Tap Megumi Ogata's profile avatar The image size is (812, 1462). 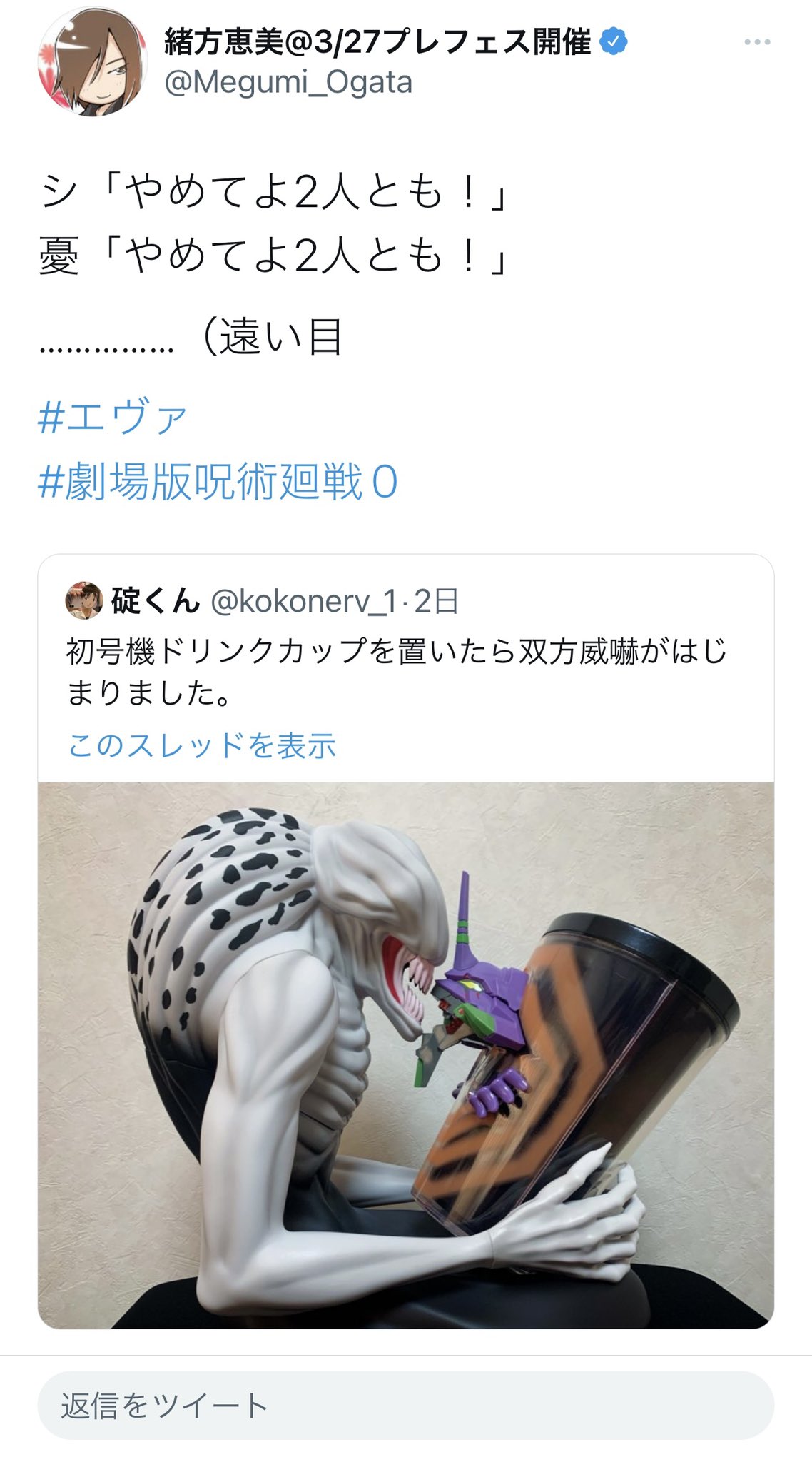point(92,63)
